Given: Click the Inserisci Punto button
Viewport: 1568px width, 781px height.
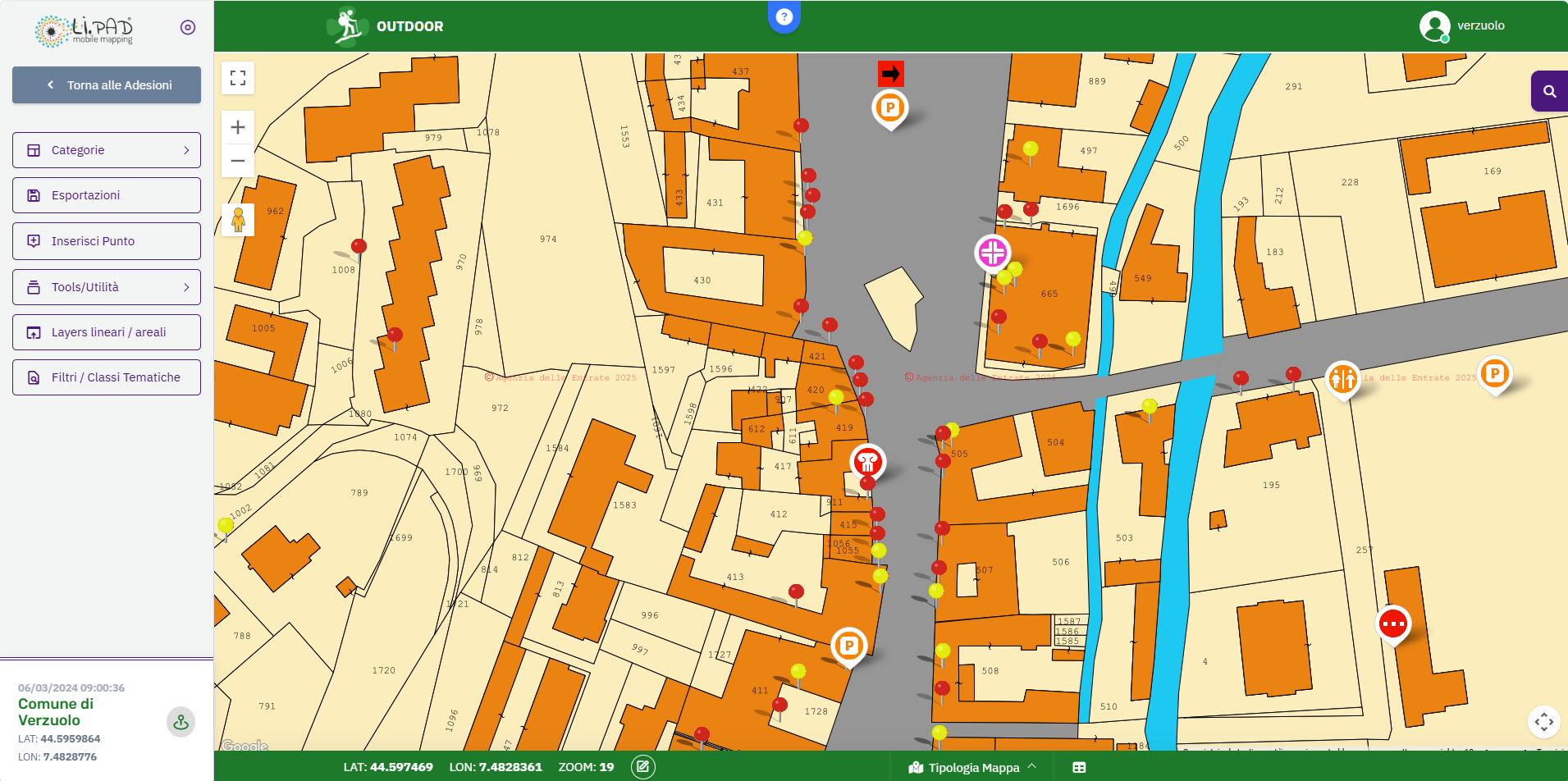Looking at the screenshot, I should click(x=107, y=241).
